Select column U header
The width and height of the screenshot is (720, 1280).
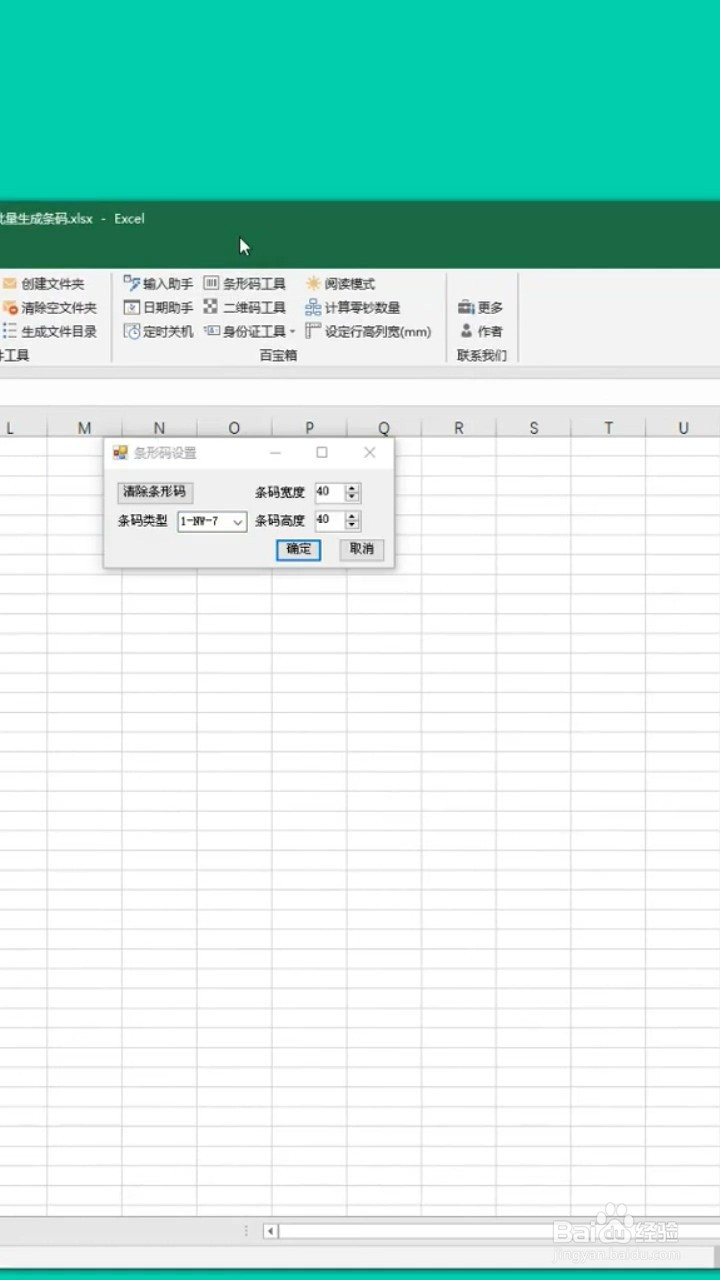tap(683, 428)
